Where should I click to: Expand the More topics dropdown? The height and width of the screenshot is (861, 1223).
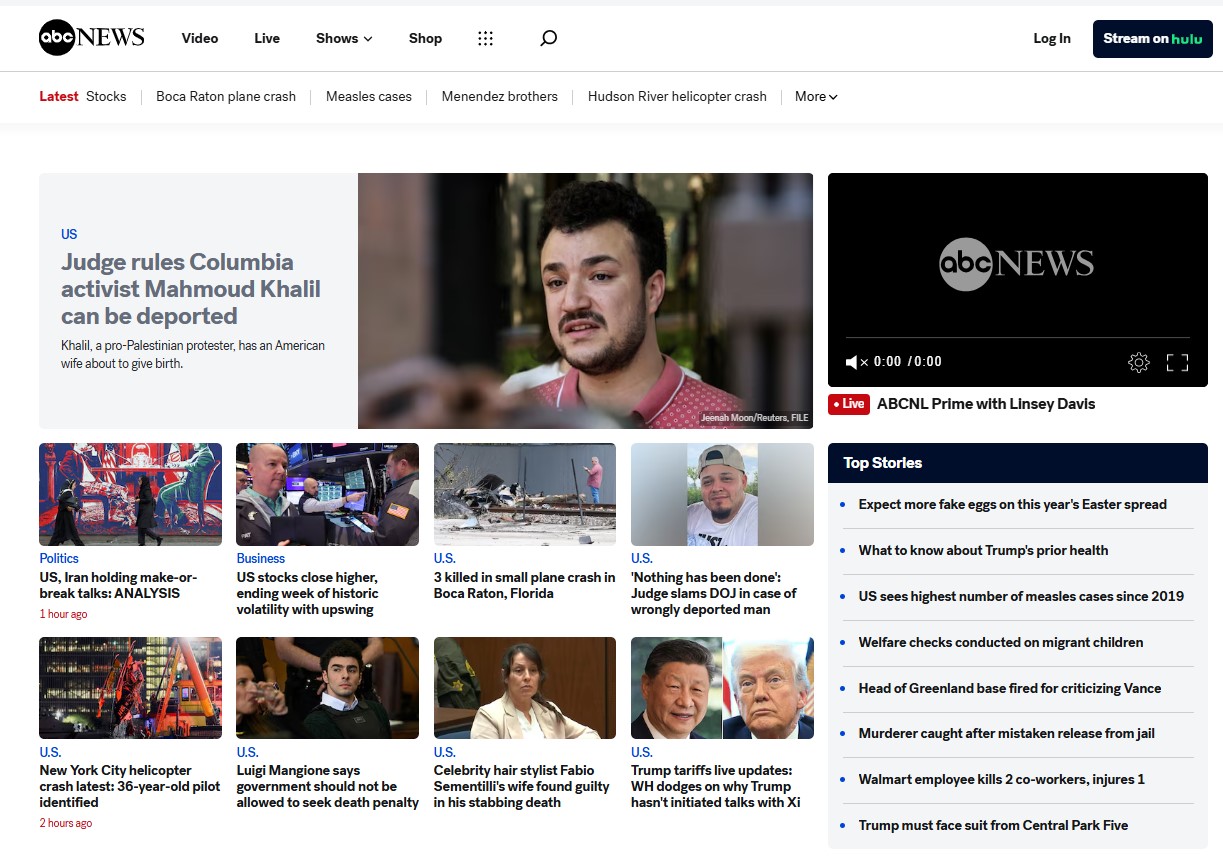[x=816, y=97]
